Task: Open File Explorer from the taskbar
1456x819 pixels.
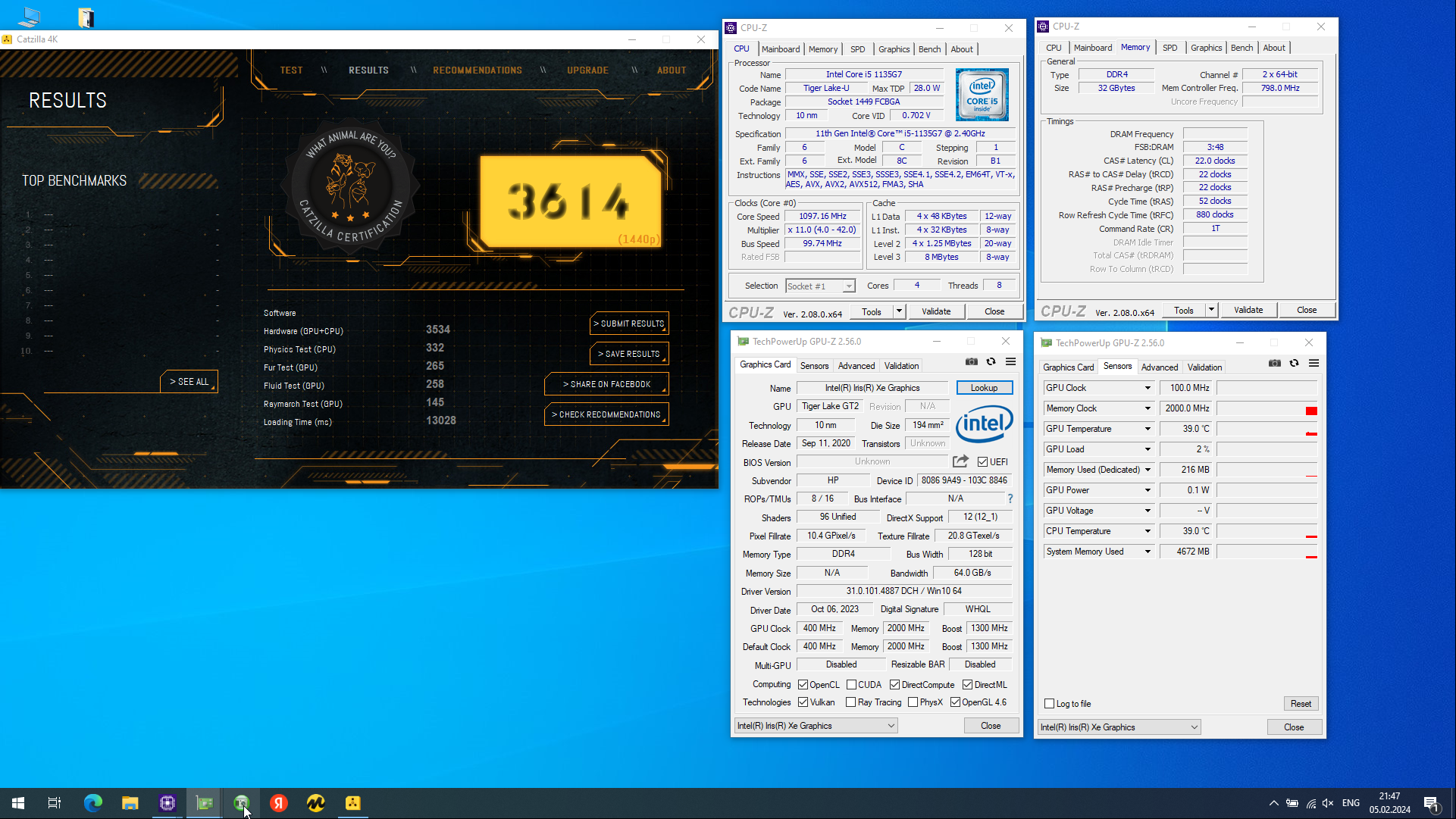Action: coord(130,803)
